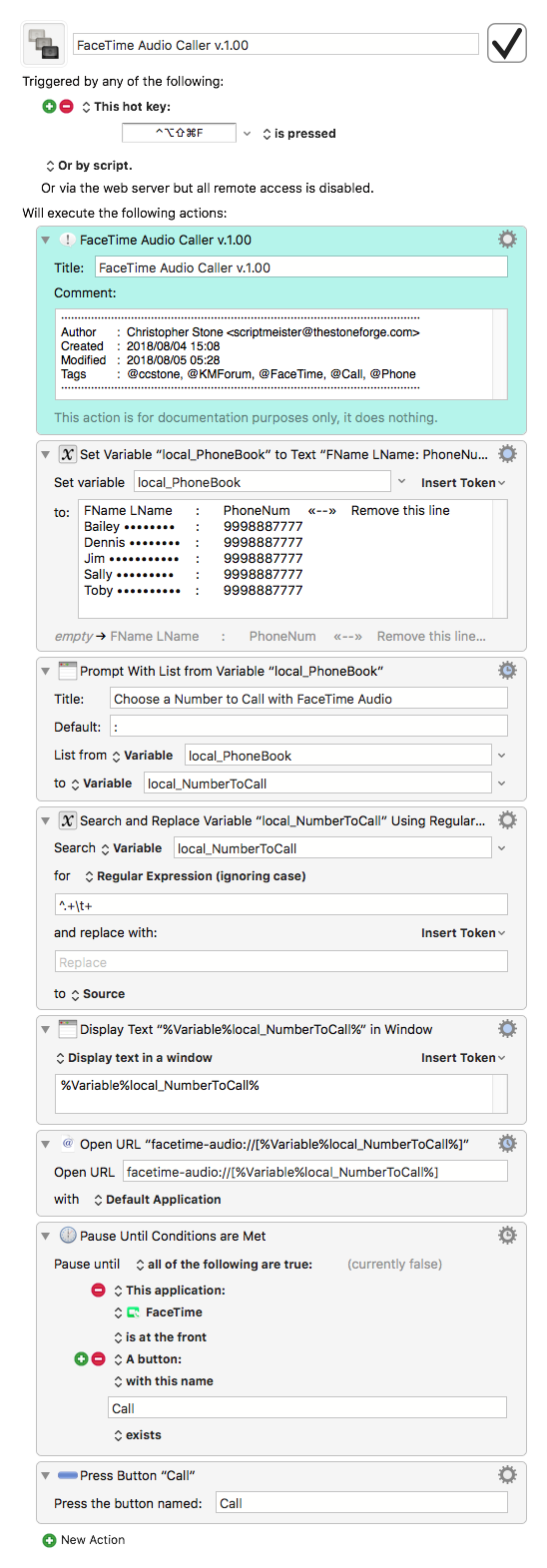This screenshot has width=547, height=1568.
Task: Open variable name dropdown in Set Variable action
Action: [x=401, y=482]
